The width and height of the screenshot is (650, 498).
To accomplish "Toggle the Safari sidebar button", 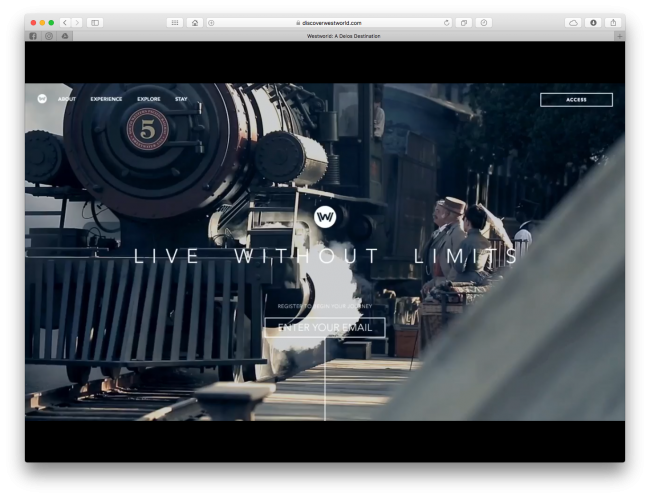I will pos(95,23).
